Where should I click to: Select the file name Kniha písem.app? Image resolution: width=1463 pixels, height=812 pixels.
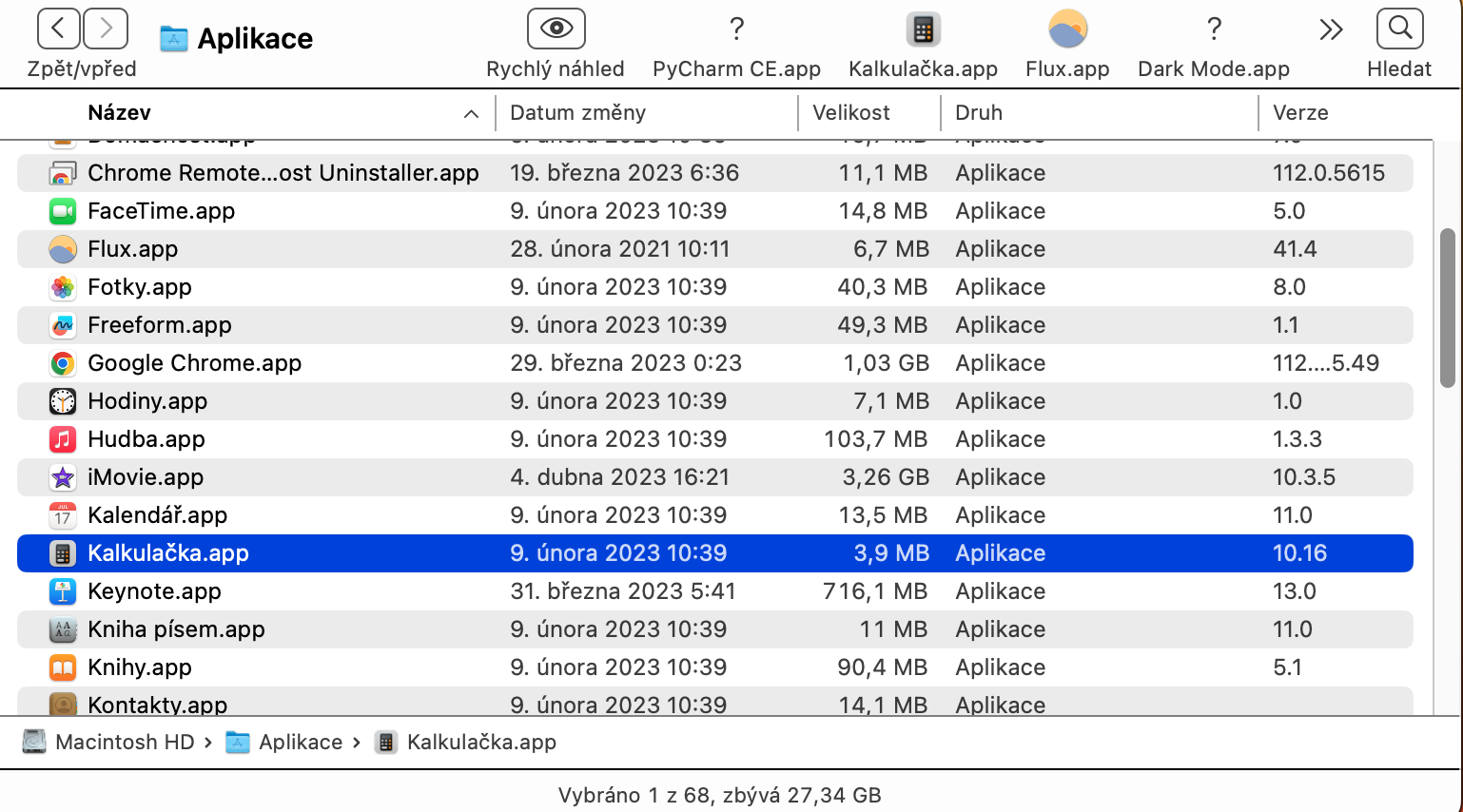[177, 629]
